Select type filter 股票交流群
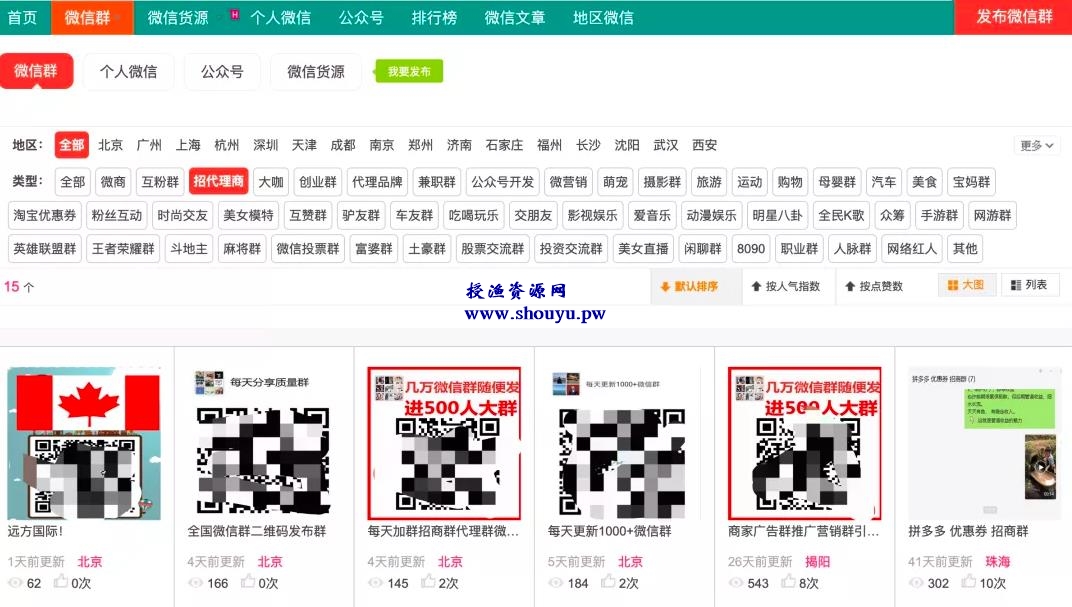Image resolution: width=1072 pixels, height=607 pixels. pos(492,249)
